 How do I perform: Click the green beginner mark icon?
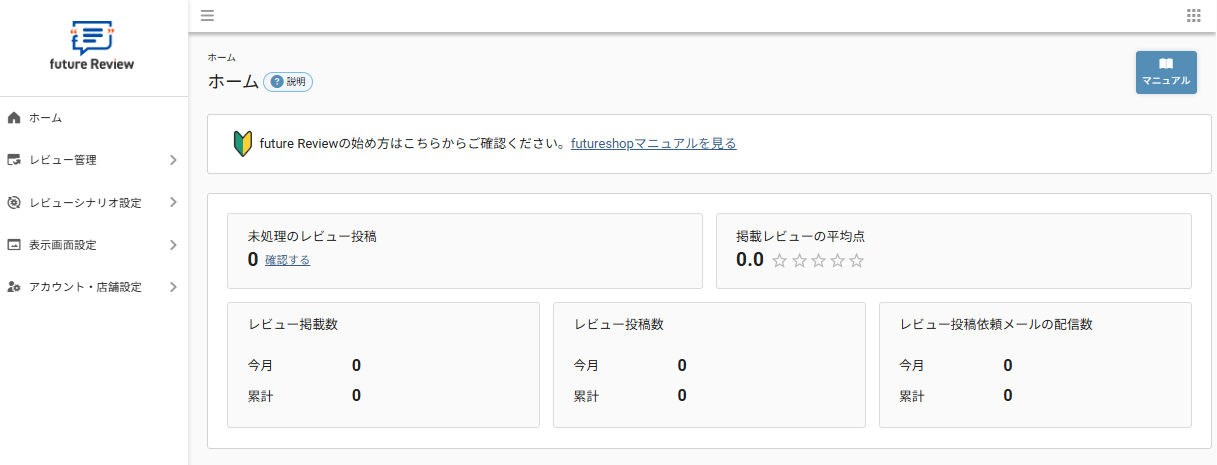click(241, 143)
